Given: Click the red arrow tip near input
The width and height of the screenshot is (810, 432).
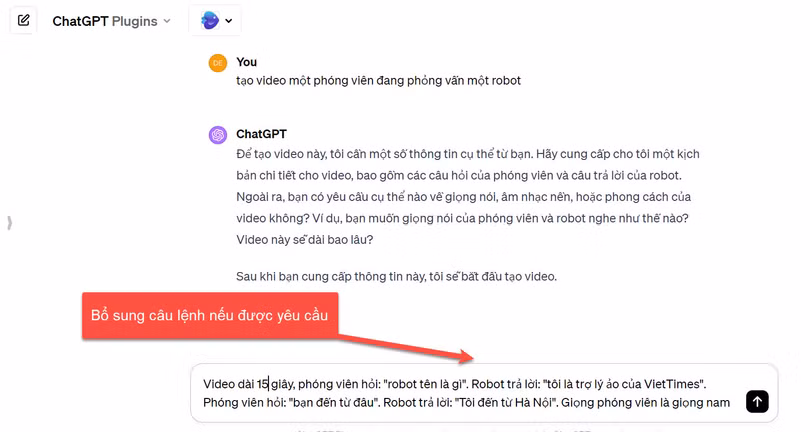Looking at the screenshot, I should [466, 356].
